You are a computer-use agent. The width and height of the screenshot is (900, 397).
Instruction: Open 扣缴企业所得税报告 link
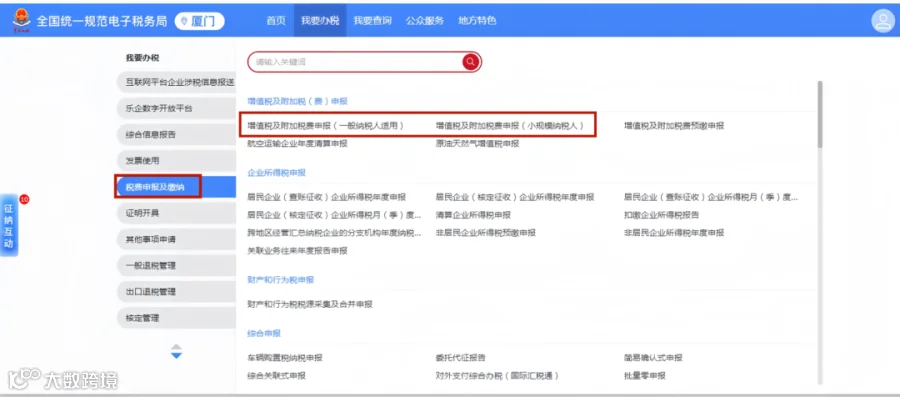pos(661,215)
